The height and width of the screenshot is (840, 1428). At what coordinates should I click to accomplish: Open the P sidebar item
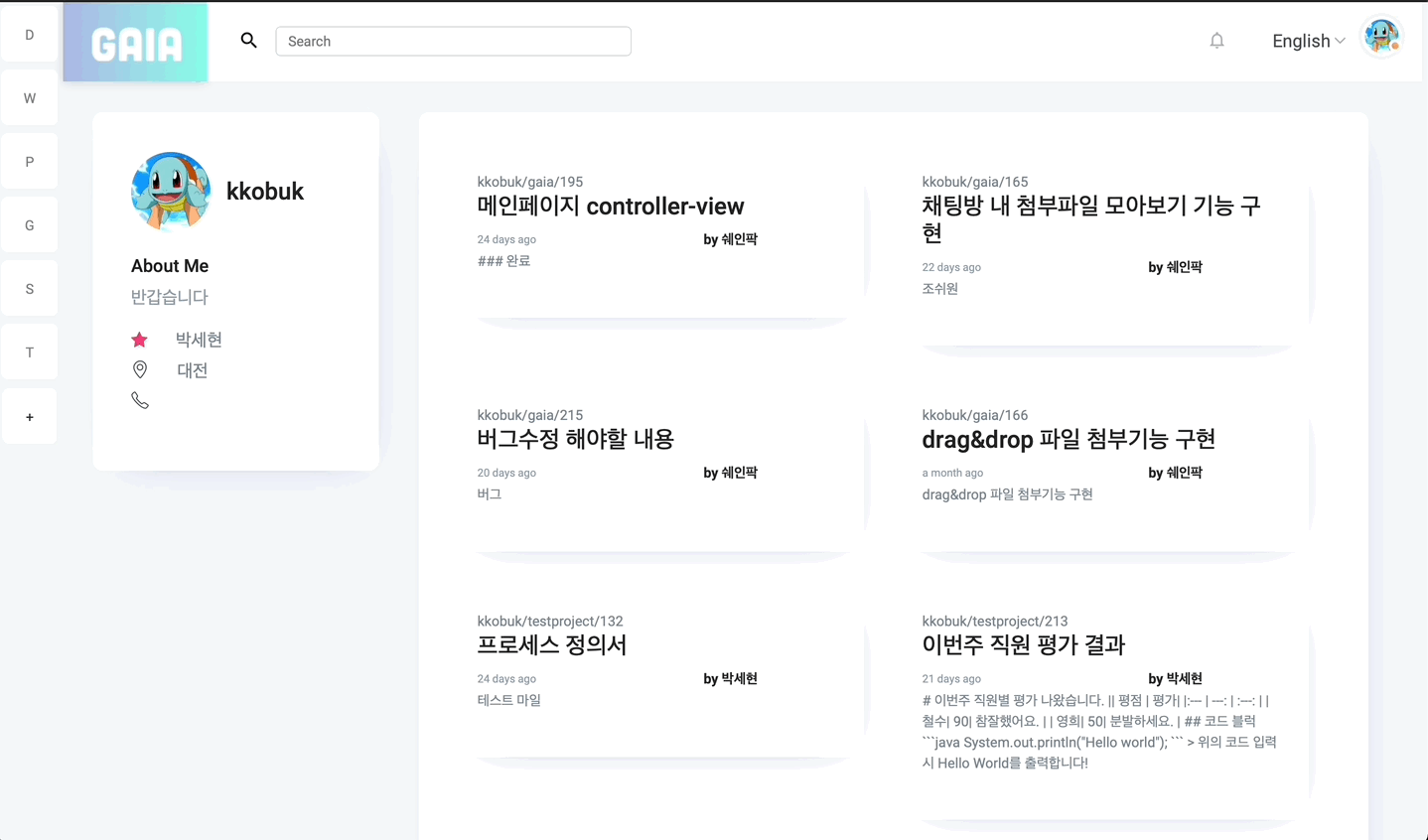click(30, 162)
